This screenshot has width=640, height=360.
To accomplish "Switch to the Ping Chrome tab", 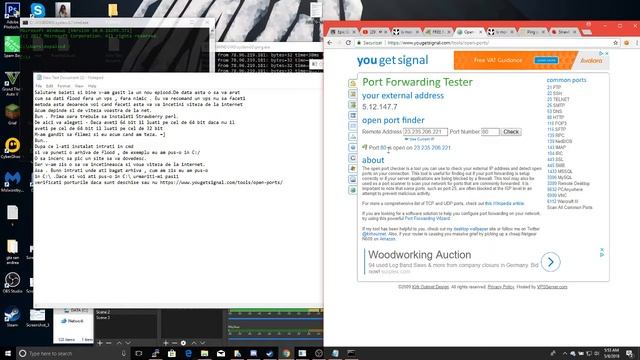I will pos(531,32).
